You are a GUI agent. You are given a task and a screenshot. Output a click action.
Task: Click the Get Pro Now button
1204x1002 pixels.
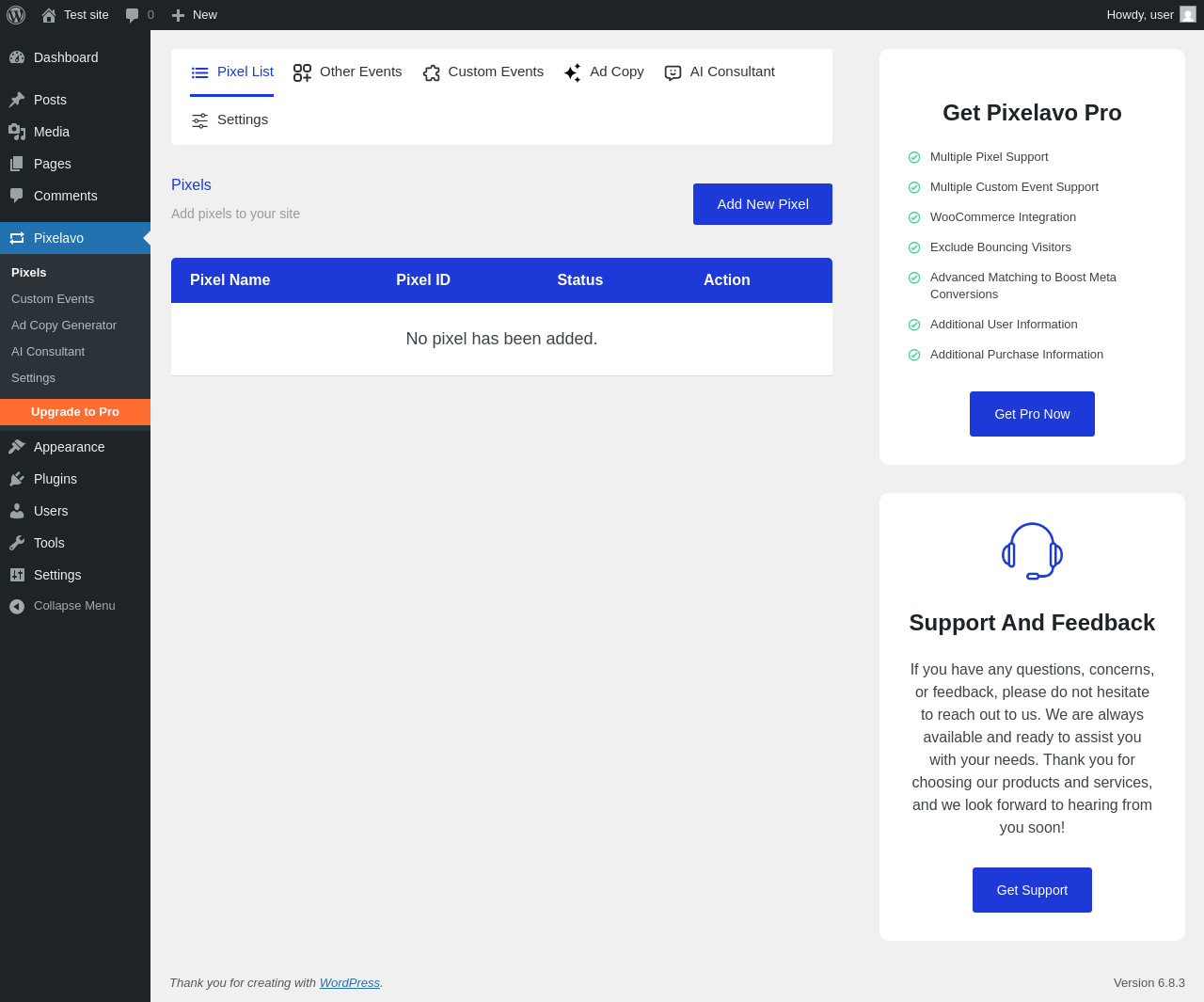pyautogui.click(x=1032, y=414)
